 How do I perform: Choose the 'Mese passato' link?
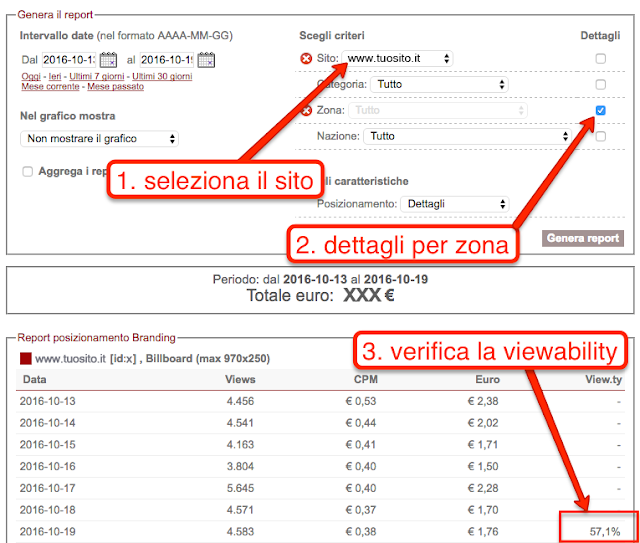point(115,87)
